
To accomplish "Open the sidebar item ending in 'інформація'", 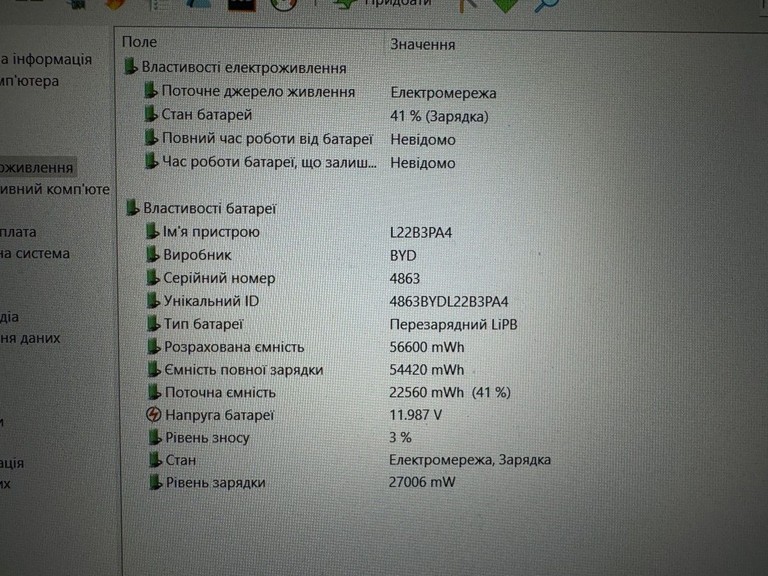I will coord(46,60).
